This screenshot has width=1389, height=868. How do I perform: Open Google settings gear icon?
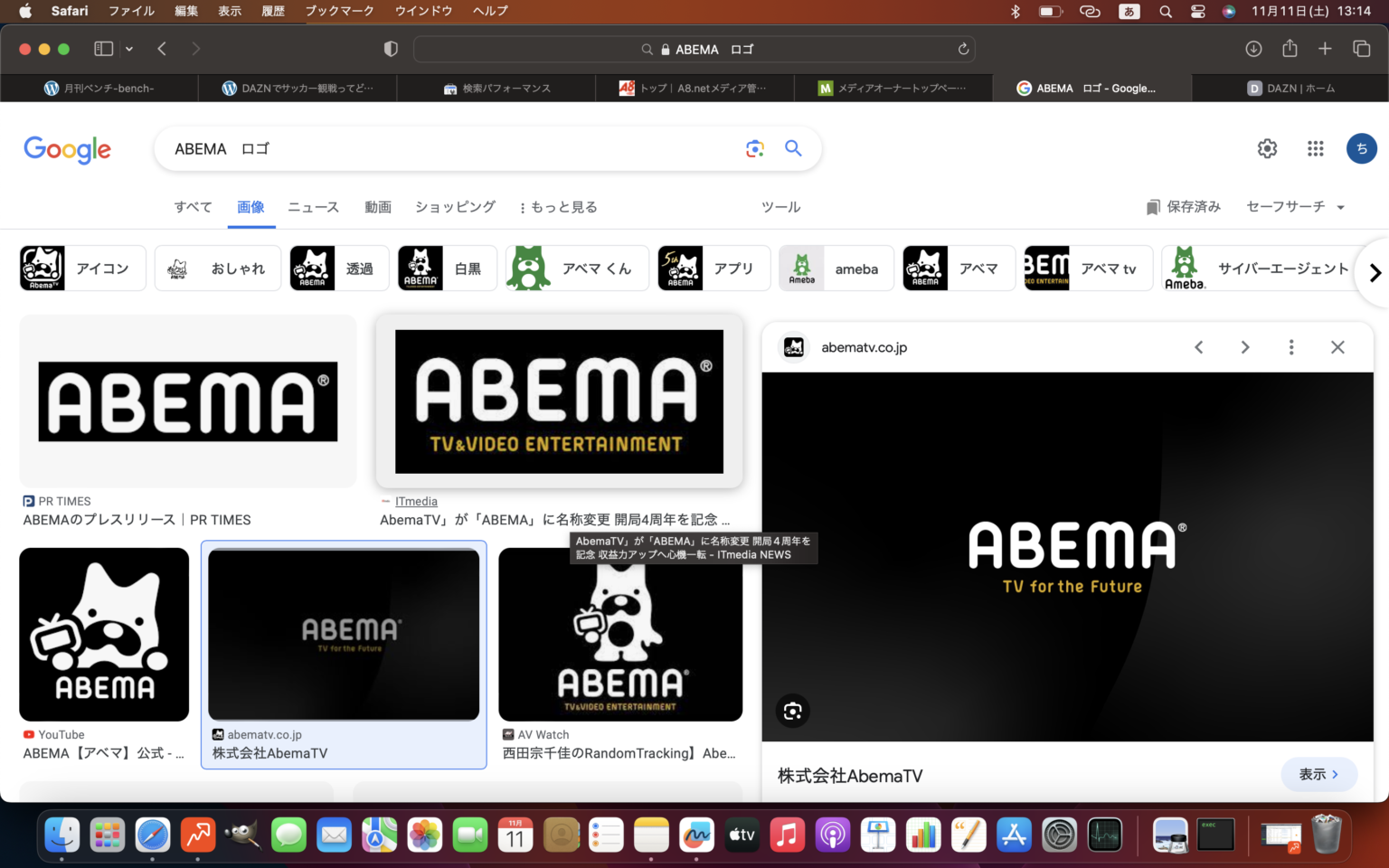pyautogui.click(x=1268, y=148)
